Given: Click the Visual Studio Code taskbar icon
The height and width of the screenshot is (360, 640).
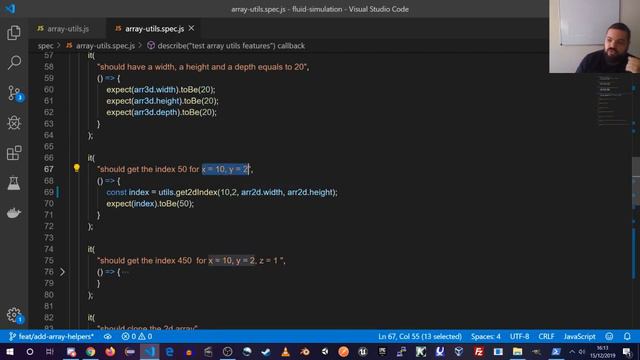Looking at the screenshot, I should coord(150,351).
